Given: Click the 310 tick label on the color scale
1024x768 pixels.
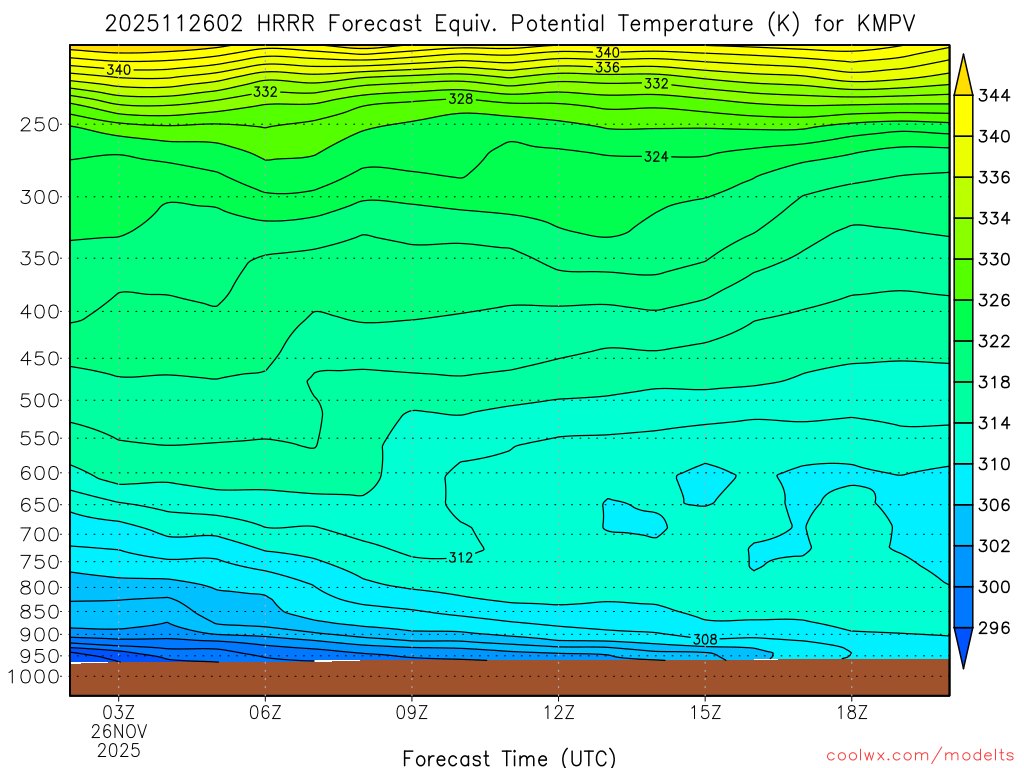Looking at the screenshot, I should (x=994, y=464).
